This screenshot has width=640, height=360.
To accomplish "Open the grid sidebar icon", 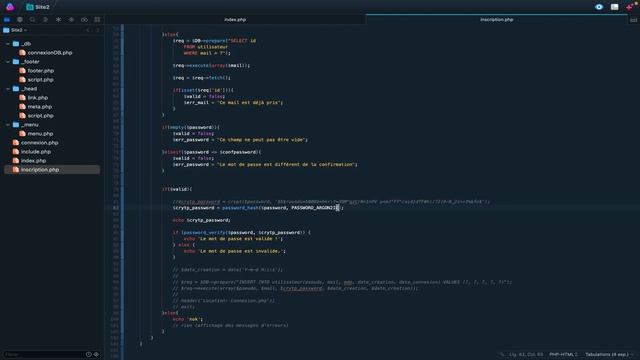I will (97, 20).
